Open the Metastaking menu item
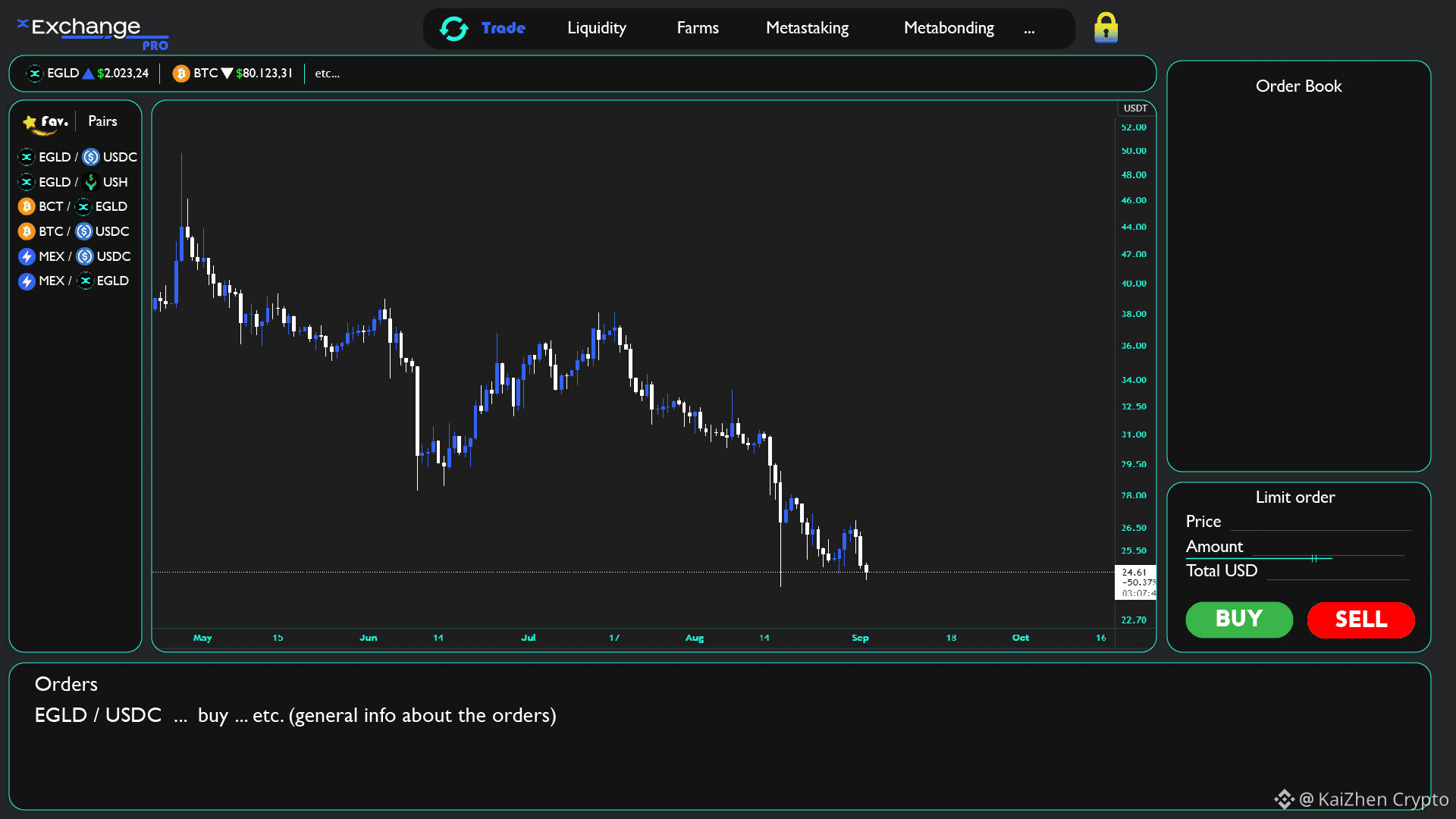 coord(807,29)
